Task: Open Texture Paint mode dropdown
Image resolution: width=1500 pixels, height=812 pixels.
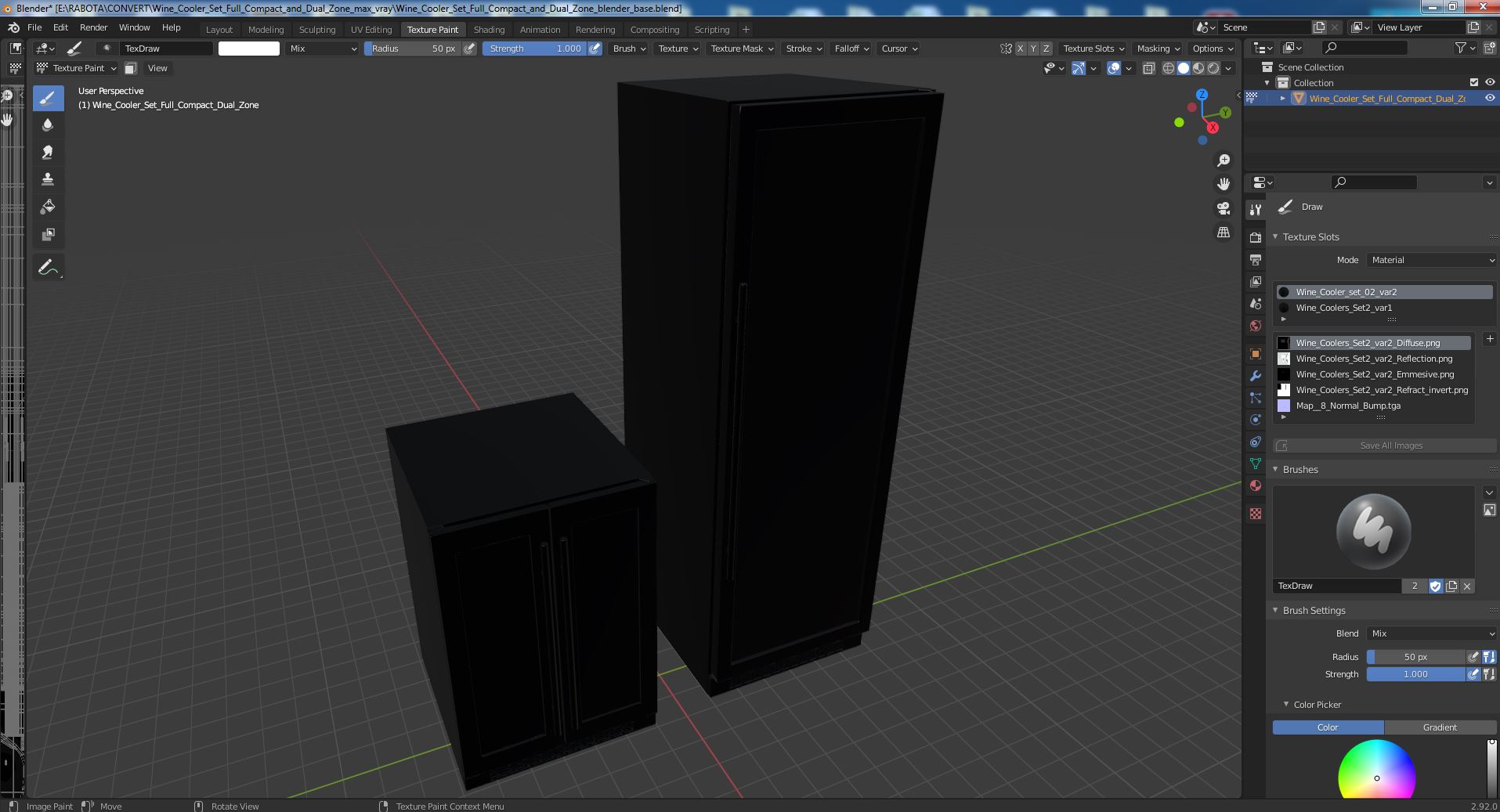Action: 77,68
